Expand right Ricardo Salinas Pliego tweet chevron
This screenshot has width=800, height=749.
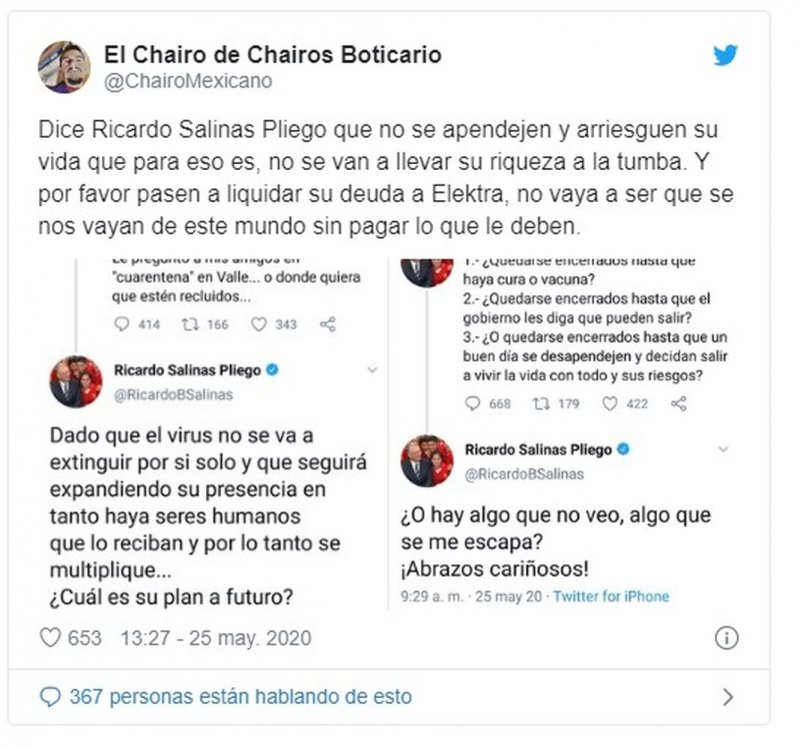tap(723, 449)
